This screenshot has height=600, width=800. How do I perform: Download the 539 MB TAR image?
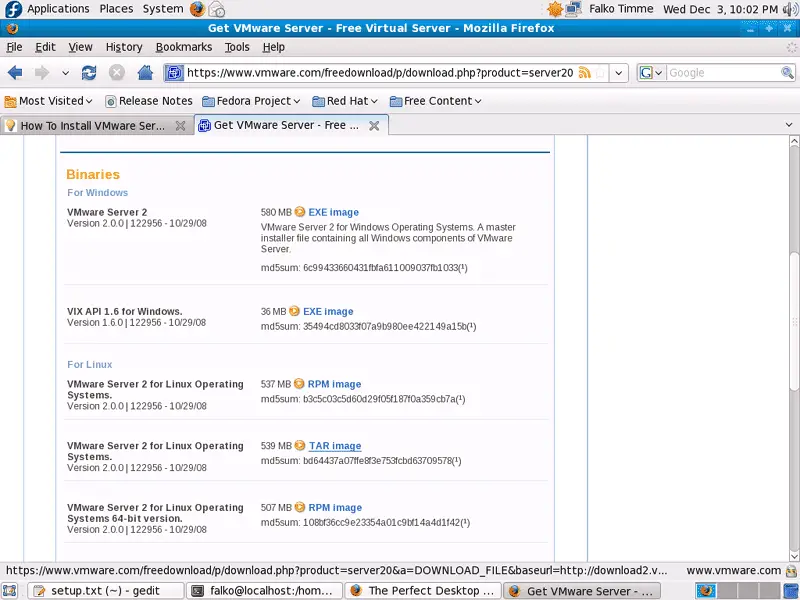click(x=335, y=446)
